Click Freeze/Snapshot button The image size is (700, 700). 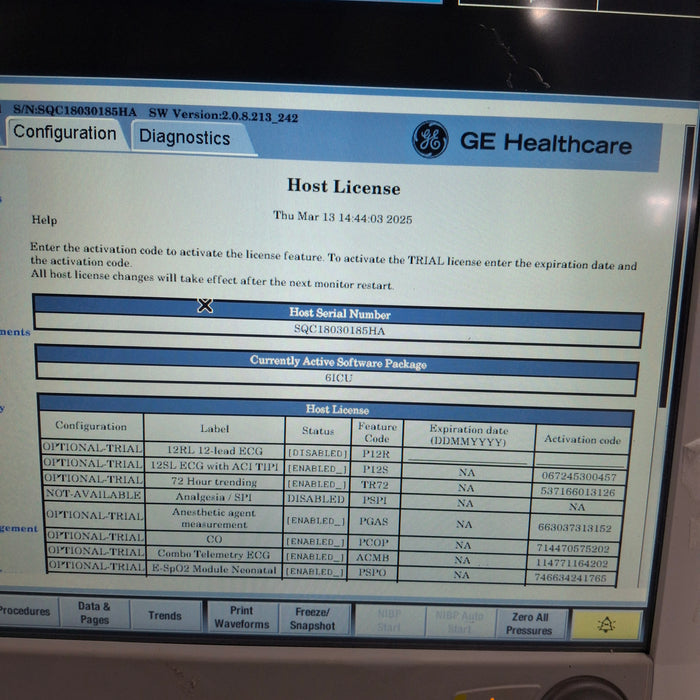pos(312,619)
